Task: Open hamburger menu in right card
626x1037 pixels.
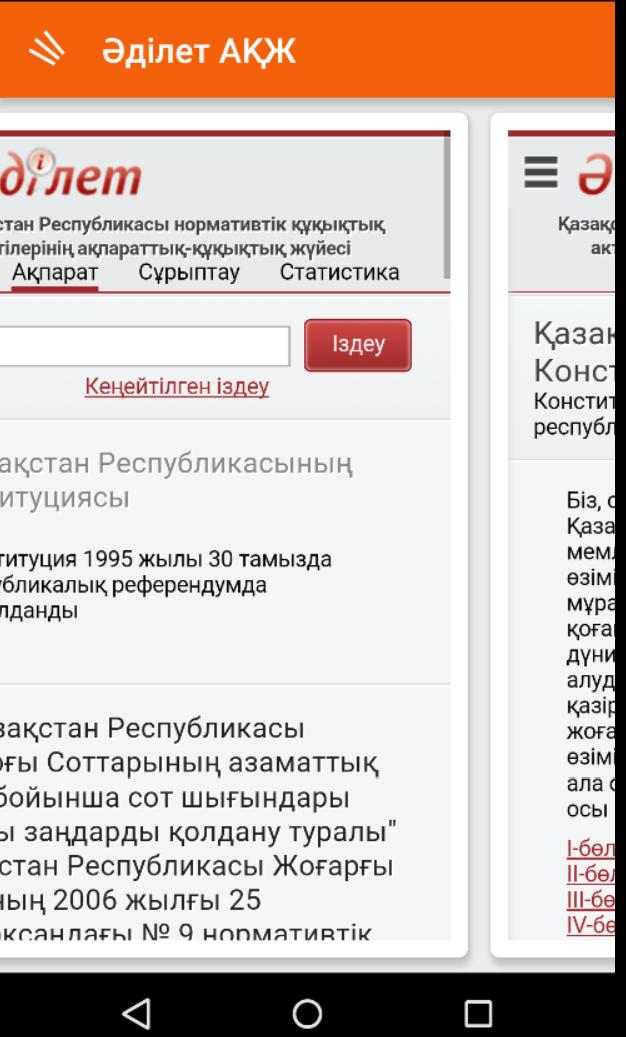Action: pyautogui.click(x=541, y=173)
